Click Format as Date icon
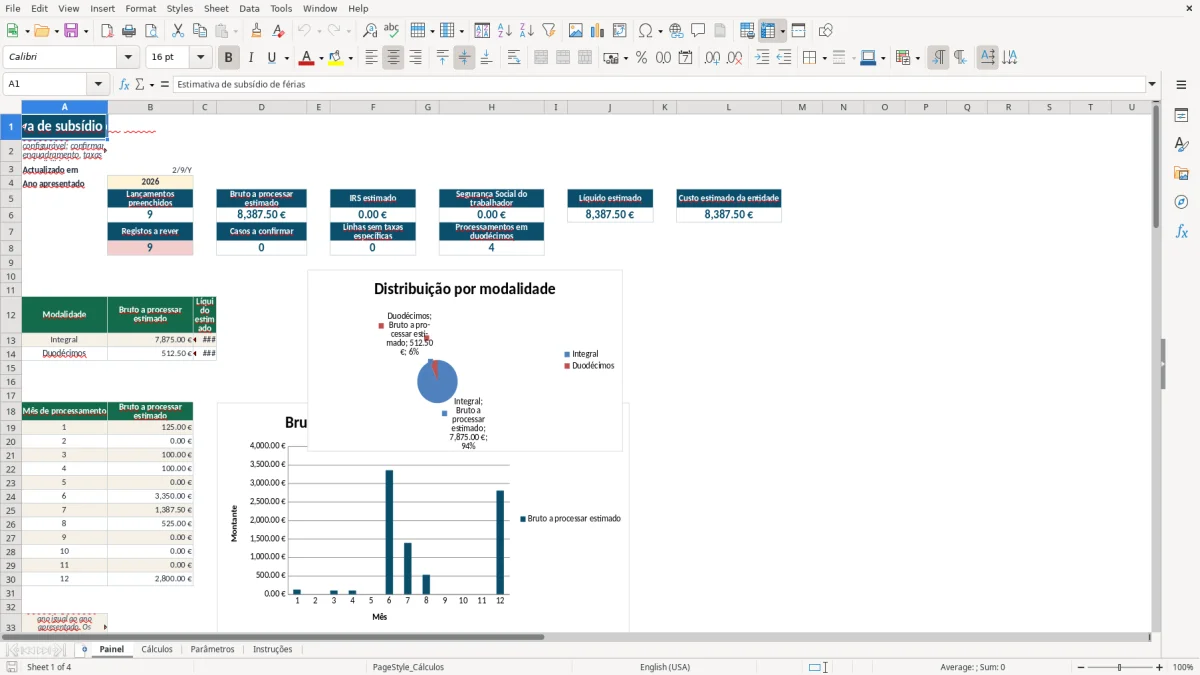 [685, 58]
